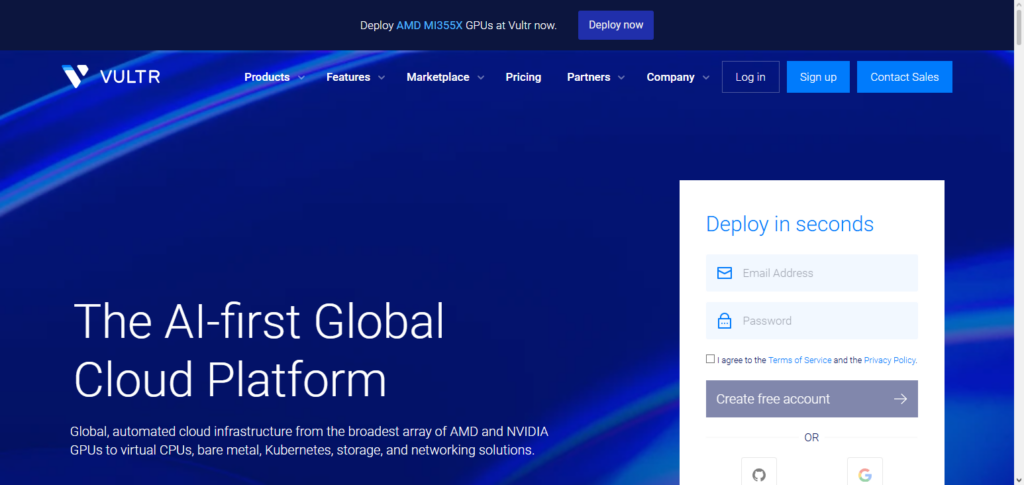1024x485 pixels.
Task: Click the 'OR' separator label
Action: 812,437
